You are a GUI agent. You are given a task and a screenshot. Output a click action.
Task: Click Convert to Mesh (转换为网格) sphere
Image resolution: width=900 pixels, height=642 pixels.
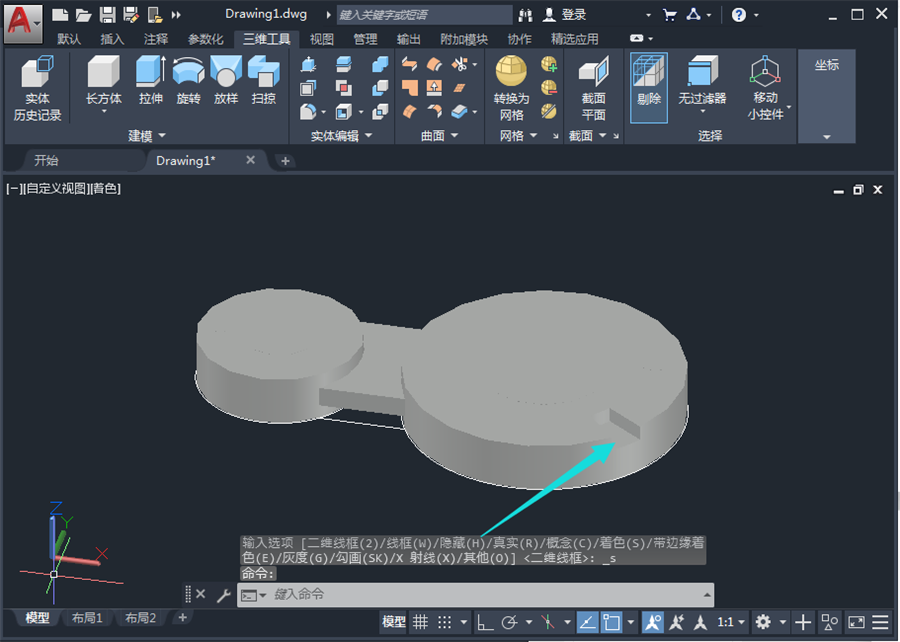coord(511,88)
